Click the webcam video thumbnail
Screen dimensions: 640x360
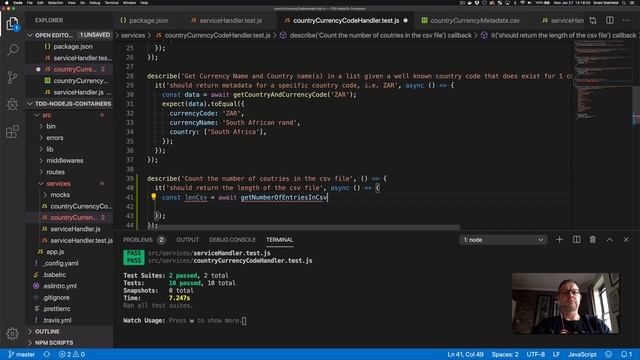(565, 304)
